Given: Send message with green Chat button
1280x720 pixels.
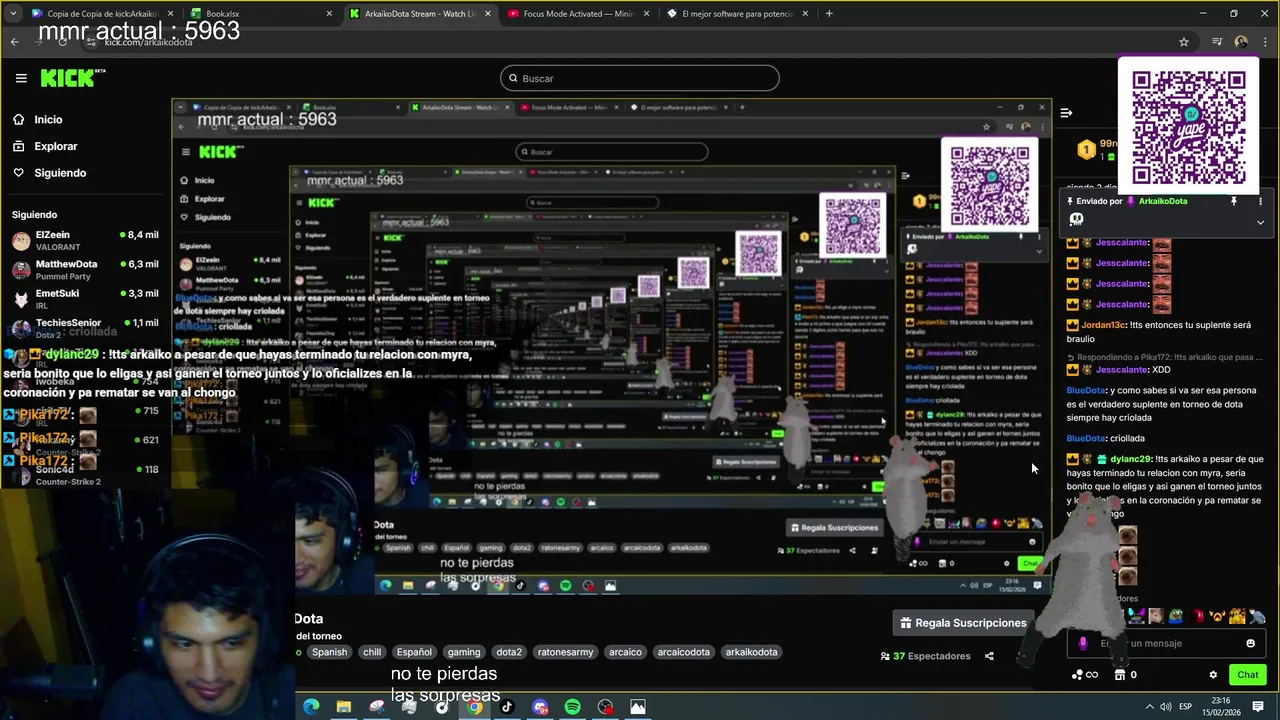Looking at the screenshot, I should [x=1247, y=675].
